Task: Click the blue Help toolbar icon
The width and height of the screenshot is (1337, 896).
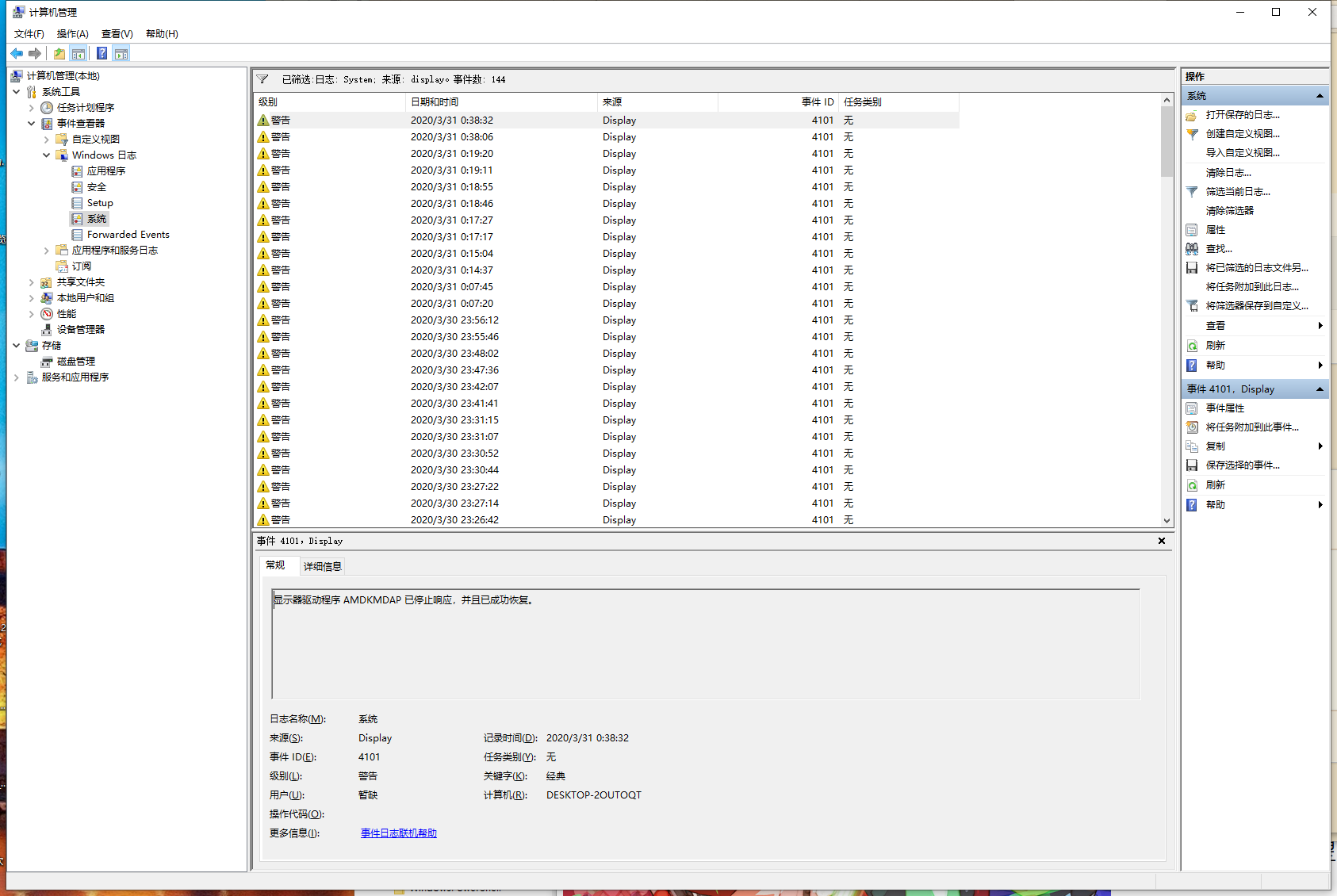Action: [x=102, y=53]
